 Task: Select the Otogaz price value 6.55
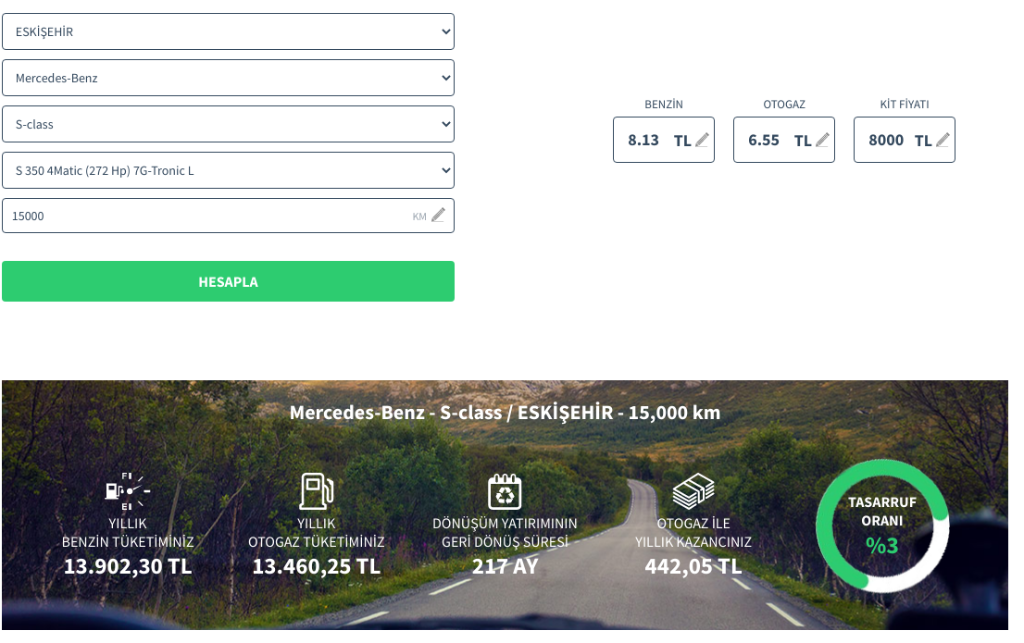763,140
